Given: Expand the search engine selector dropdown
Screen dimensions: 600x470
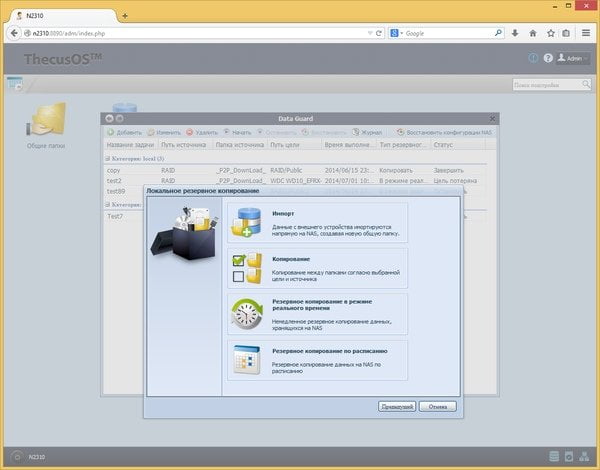Looking at the screenshot, I should click(397, 33).
